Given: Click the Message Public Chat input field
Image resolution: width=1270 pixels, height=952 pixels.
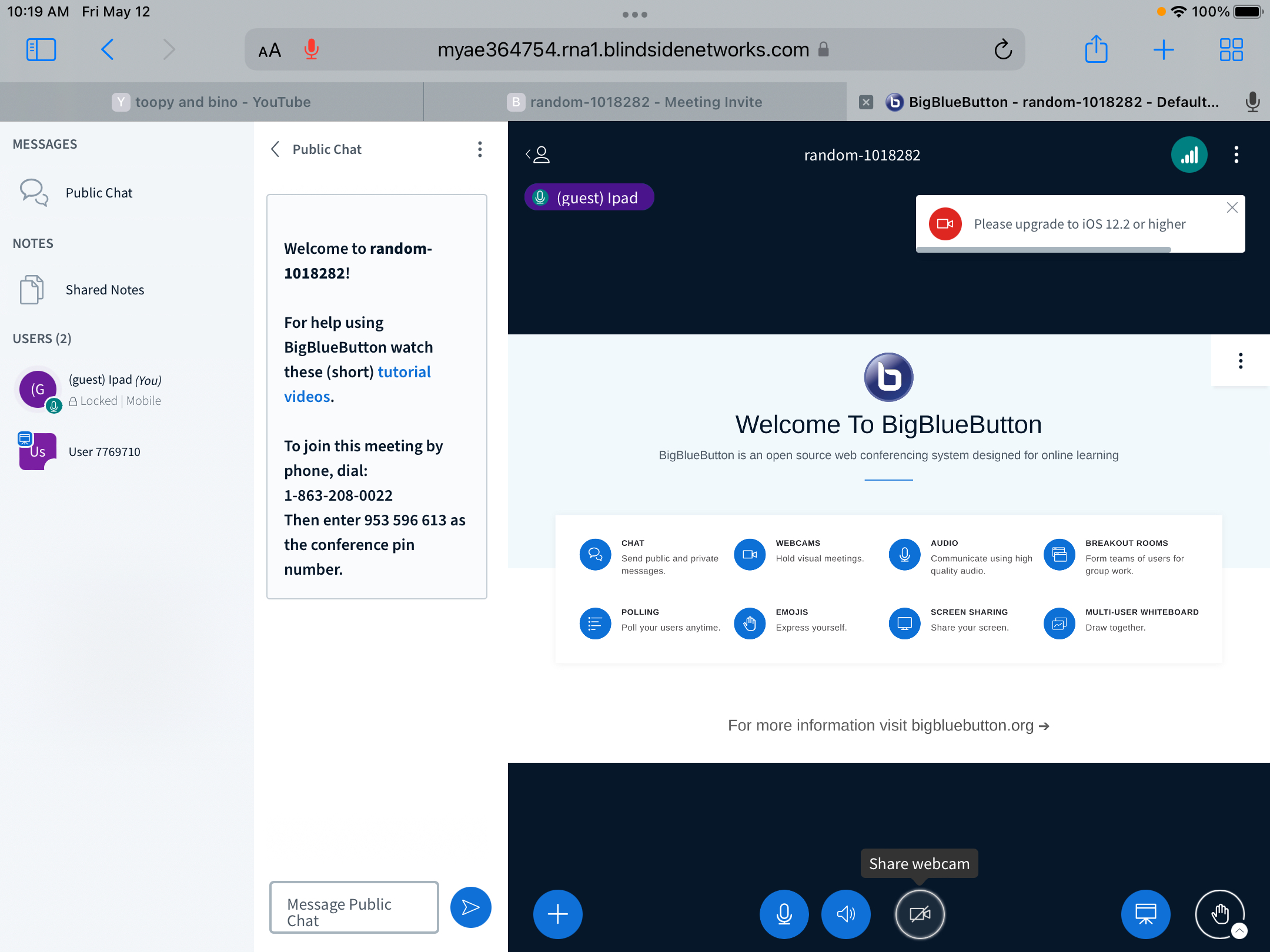Looking at the screenshot, I should click(353, 907).
